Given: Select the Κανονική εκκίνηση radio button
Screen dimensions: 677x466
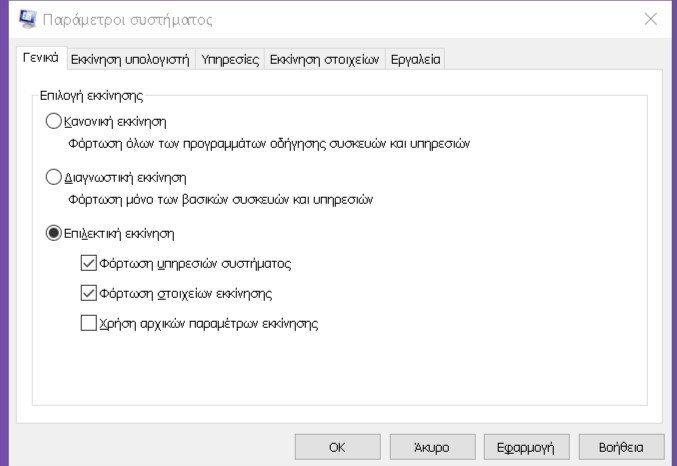Looking at the screenshot, I should point(54,122).
